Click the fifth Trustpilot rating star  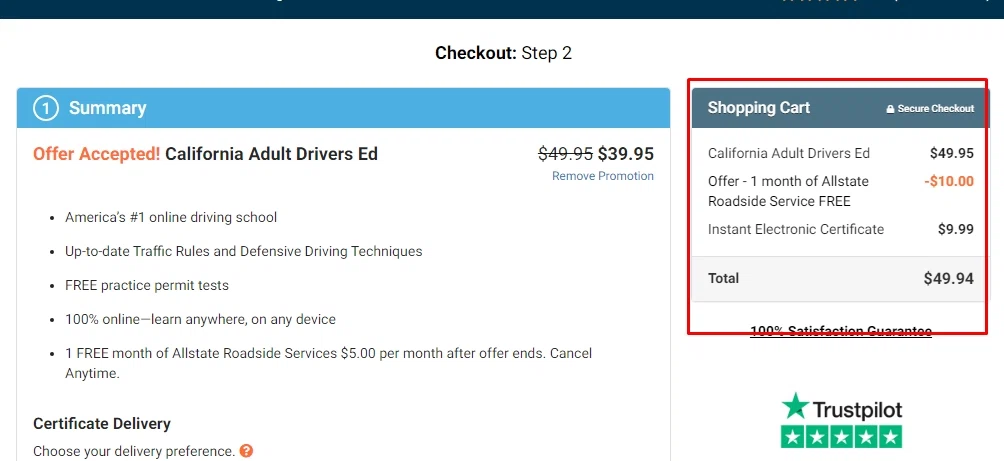[890, 438]
